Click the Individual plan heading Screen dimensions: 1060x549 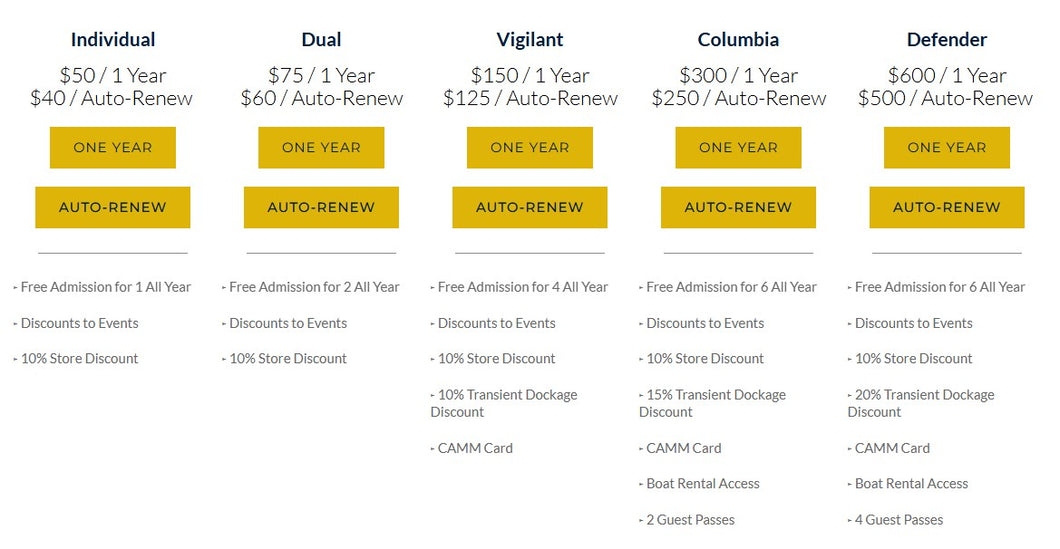113,40
